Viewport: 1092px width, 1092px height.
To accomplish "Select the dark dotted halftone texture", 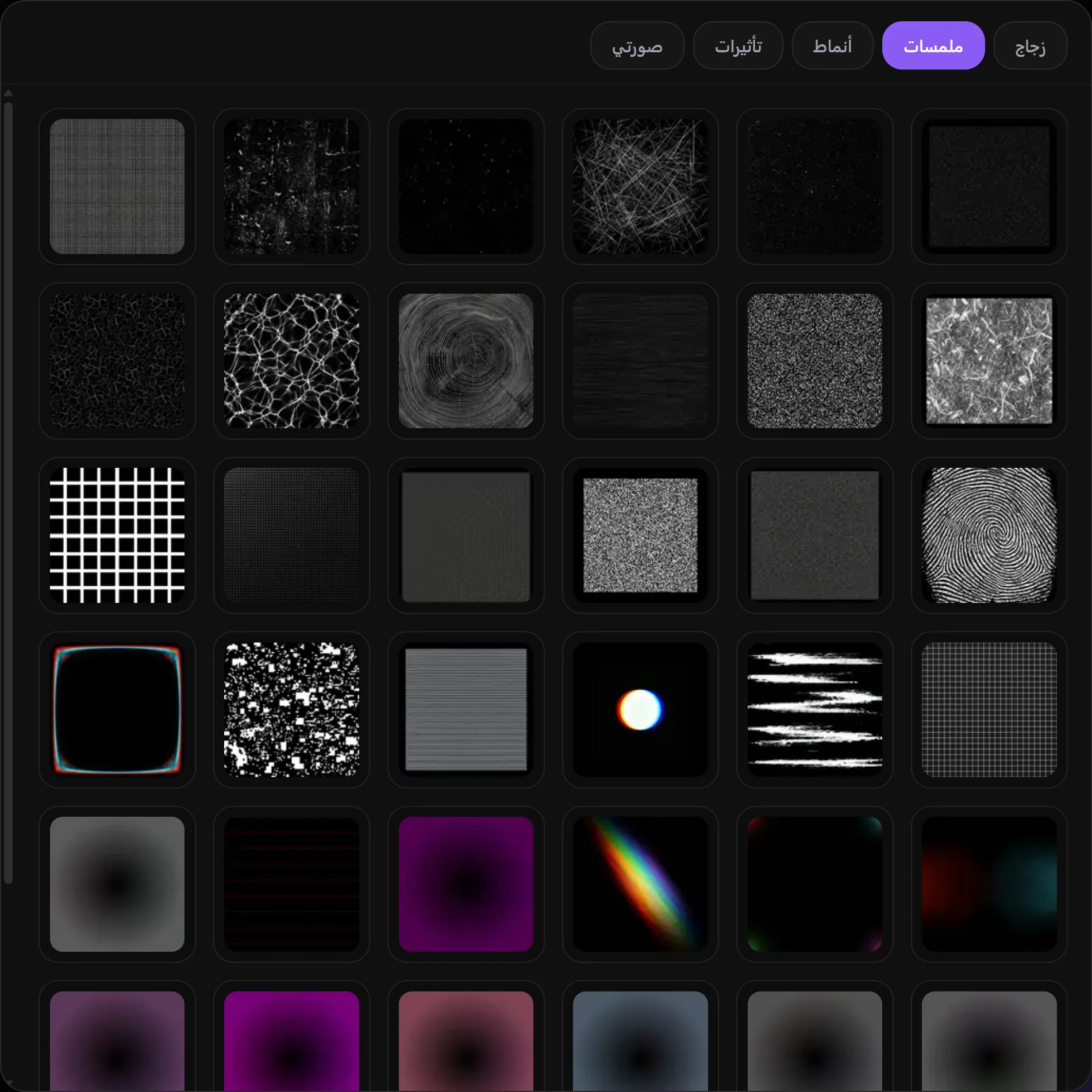I will tap(291, 535).
